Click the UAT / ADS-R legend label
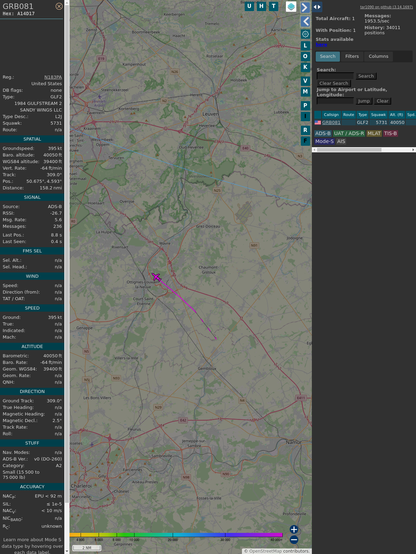Image resolution: width=416 pixels, height=554 pixels. pyautogui.click(x=349, y=133)
